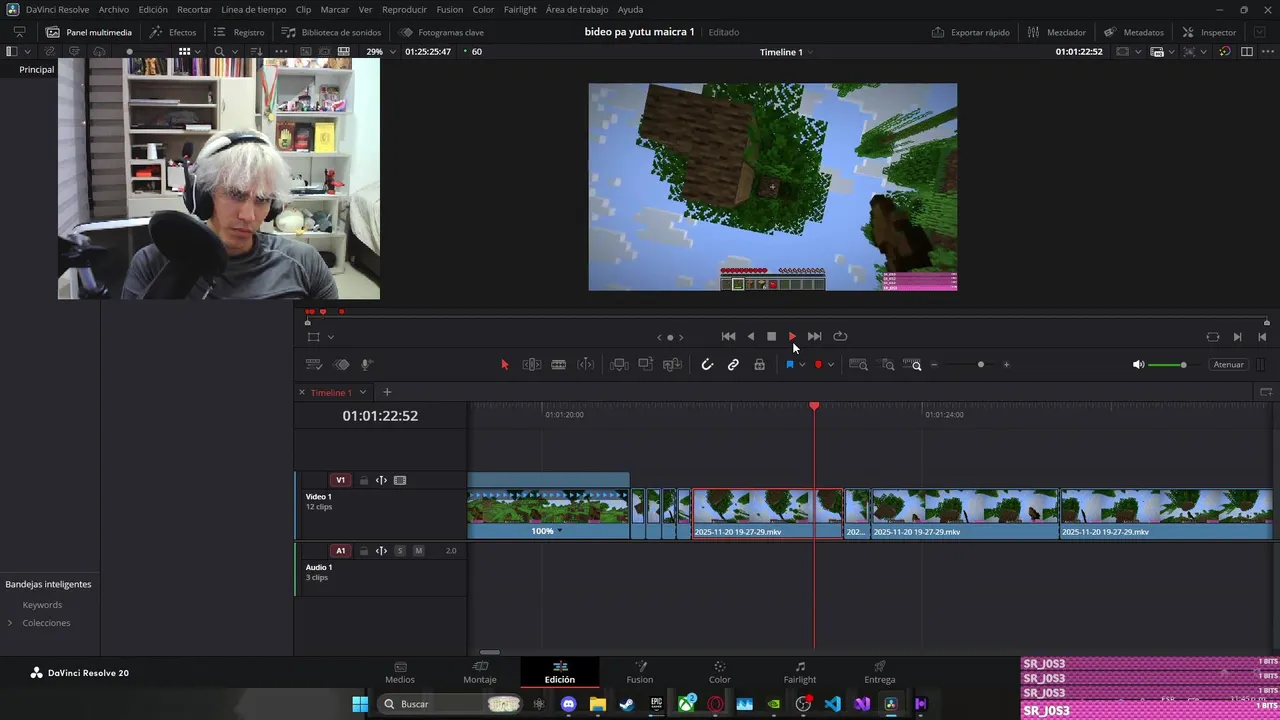Open the Panel multimedia panel

(x=88, y=32)
